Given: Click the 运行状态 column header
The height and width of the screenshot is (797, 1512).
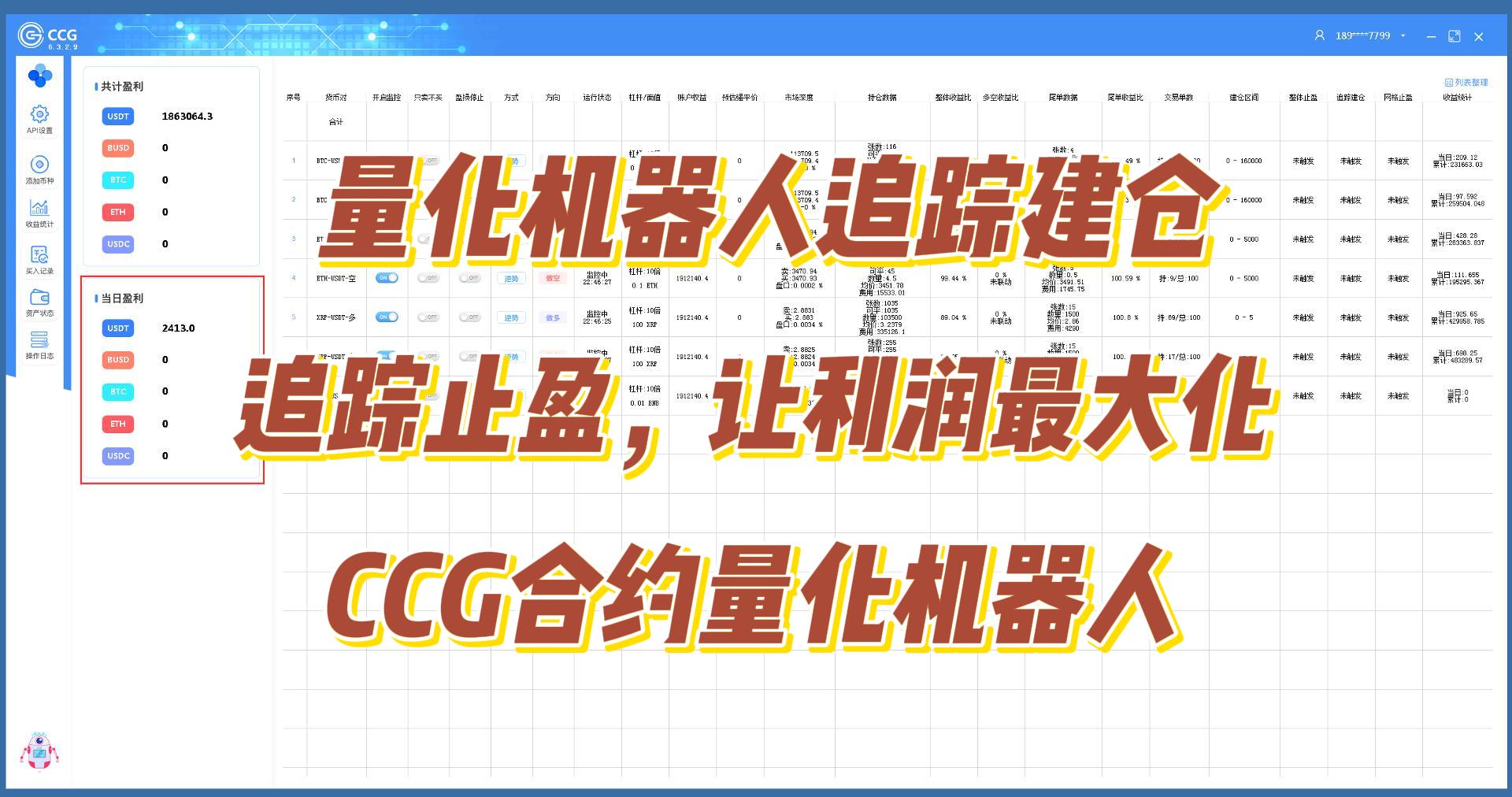Looking at the screenshot, I should coord(597,98).
